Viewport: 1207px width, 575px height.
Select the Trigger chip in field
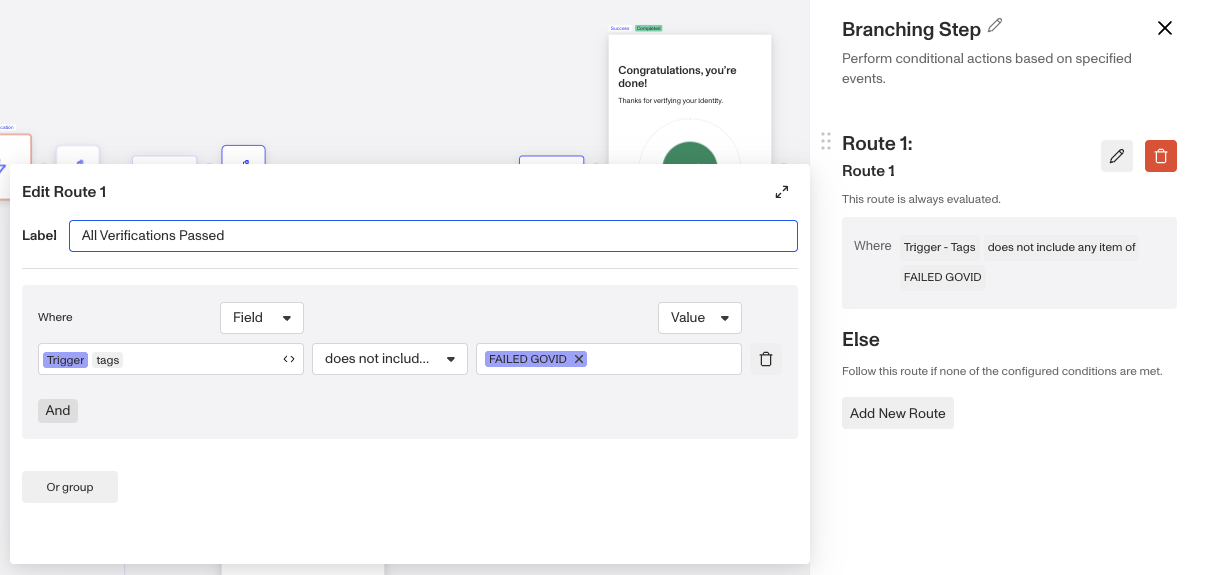[x=65, y=360]
